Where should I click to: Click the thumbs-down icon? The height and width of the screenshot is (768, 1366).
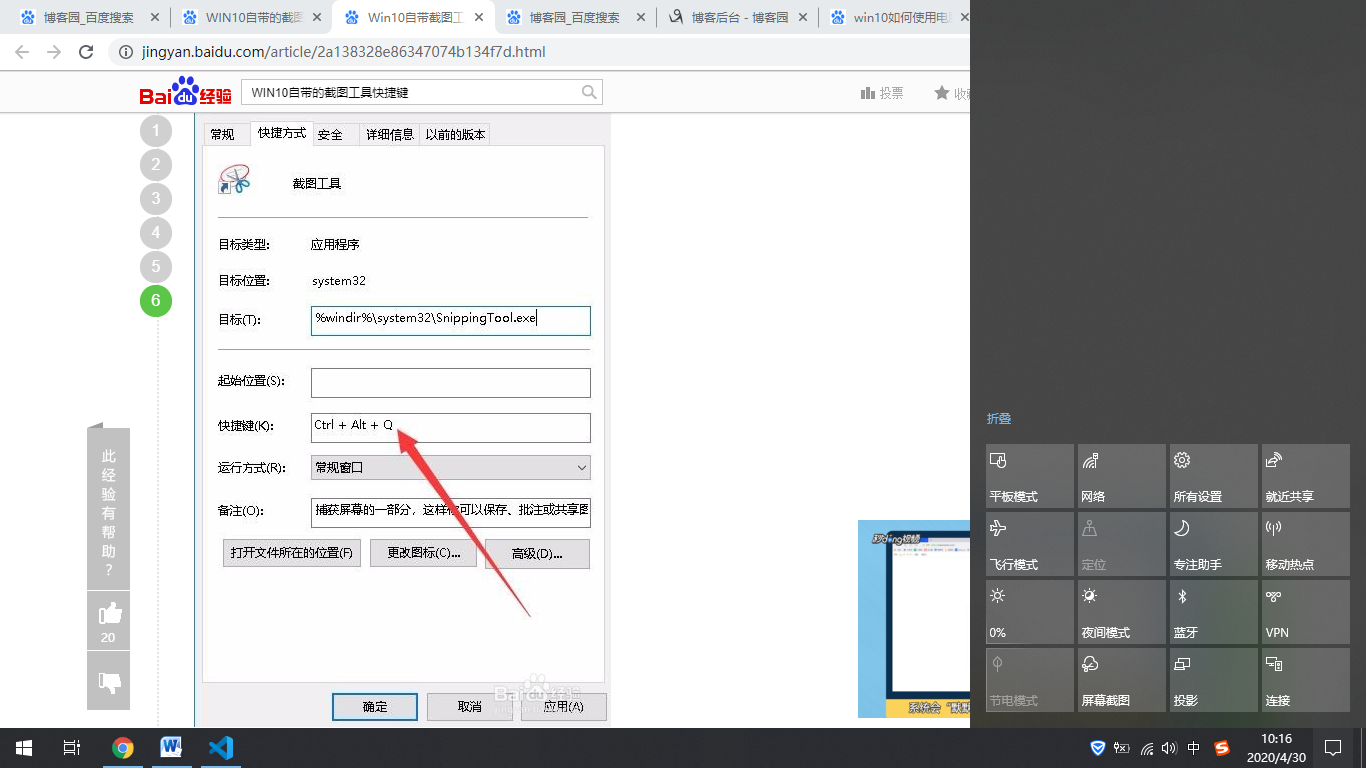coord(109,682)
